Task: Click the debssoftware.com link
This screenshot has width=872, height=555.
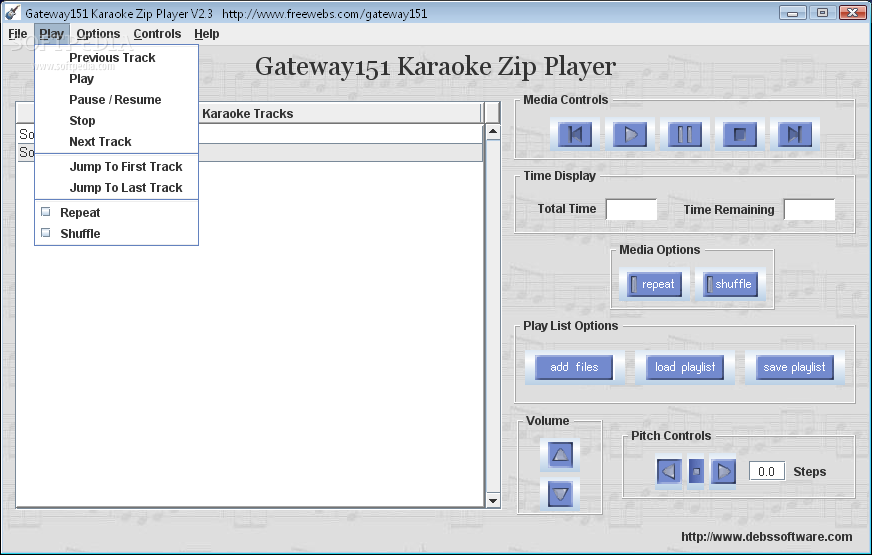Action: tap(766, 537)
